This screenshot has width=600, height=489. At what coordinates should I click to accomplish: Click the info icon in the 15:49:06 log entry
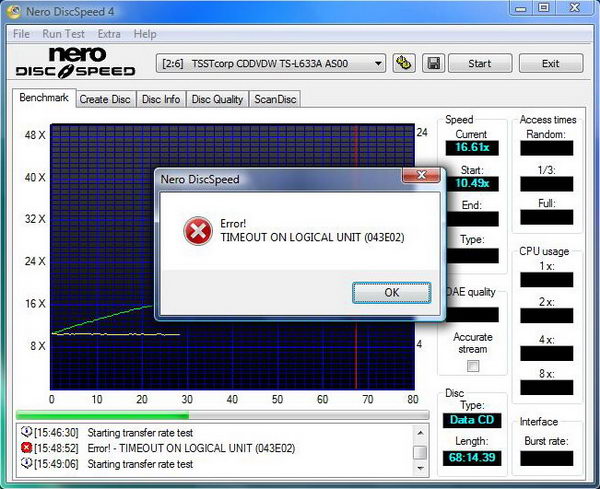(x=25, y=464)
